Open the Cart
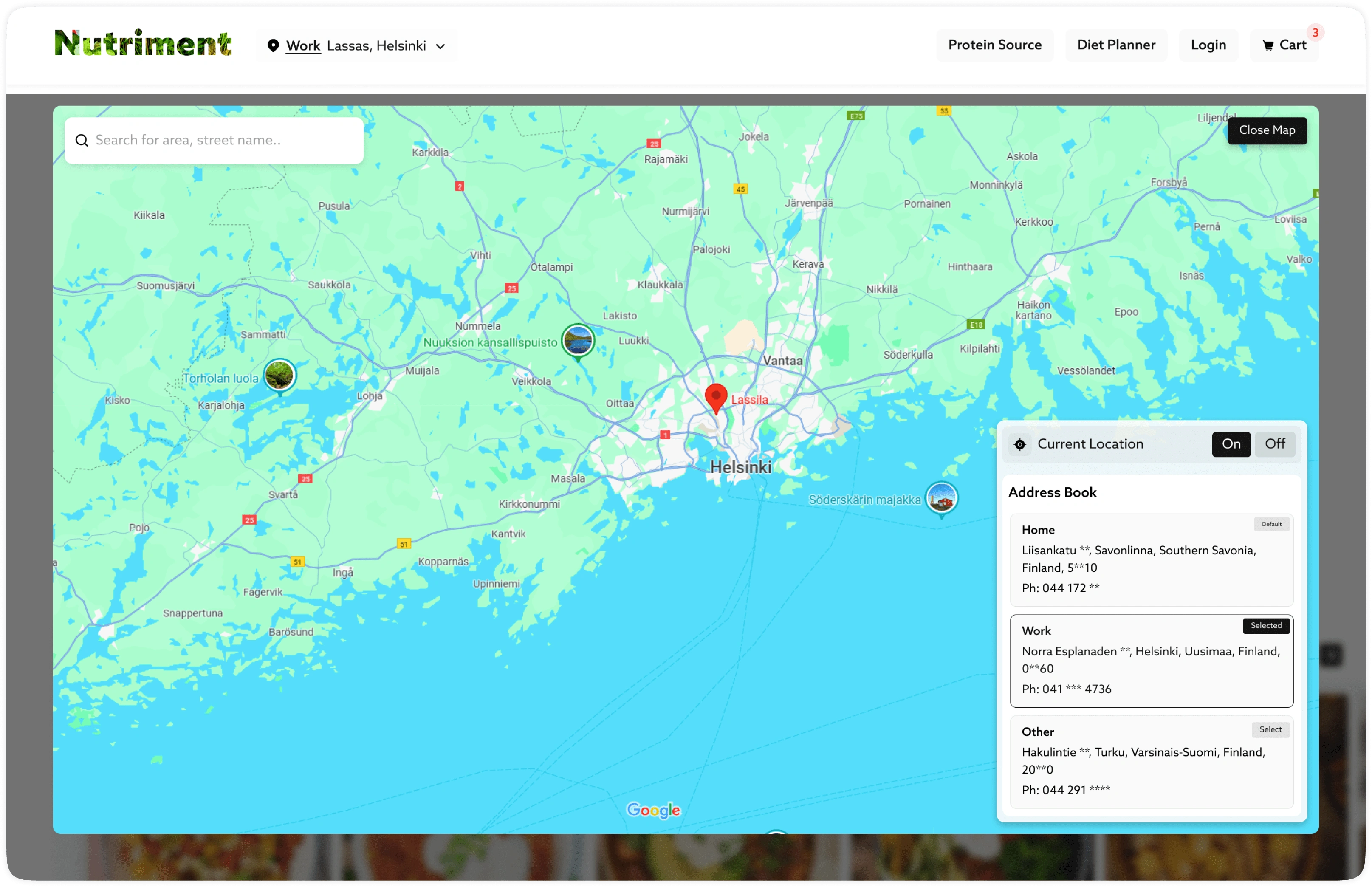1372x887 pixels. 1284,45
